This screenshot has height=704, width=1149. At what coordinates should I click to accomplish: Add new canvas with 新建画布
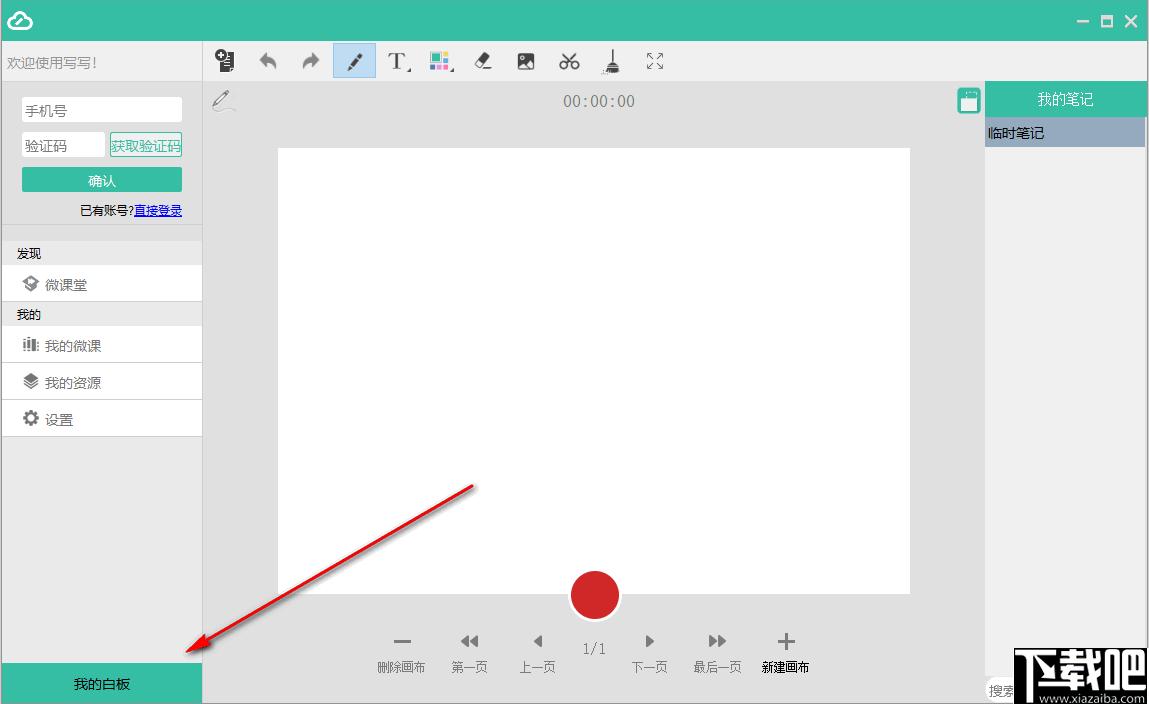click(786, 653)
